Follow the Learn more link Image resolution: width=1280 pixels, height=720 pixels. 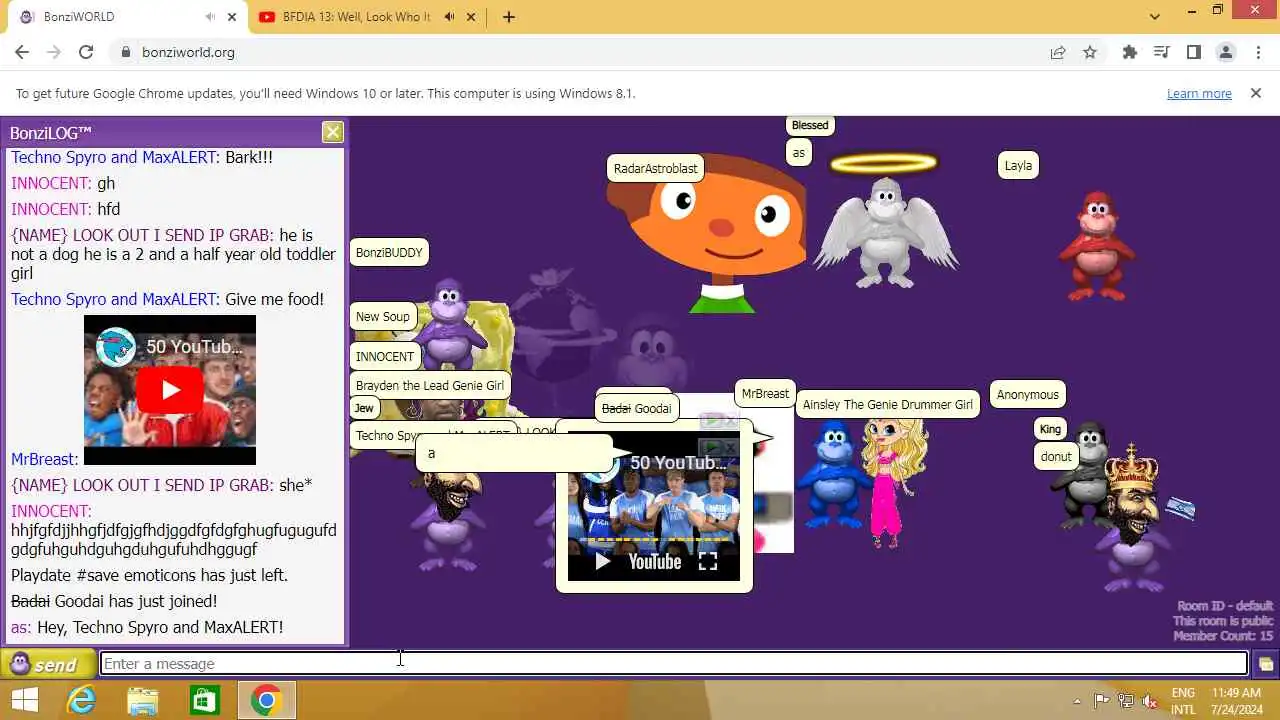coord(1199,93)
